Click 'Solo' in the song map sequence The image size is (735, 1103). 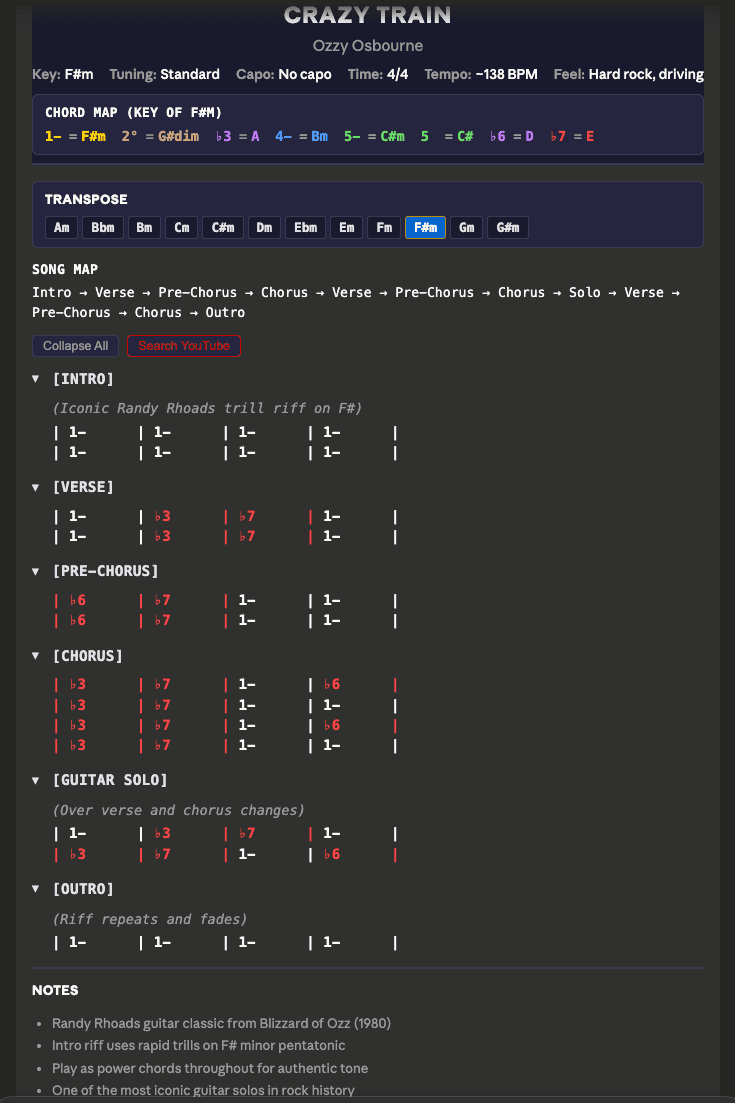tap(584, 292)
